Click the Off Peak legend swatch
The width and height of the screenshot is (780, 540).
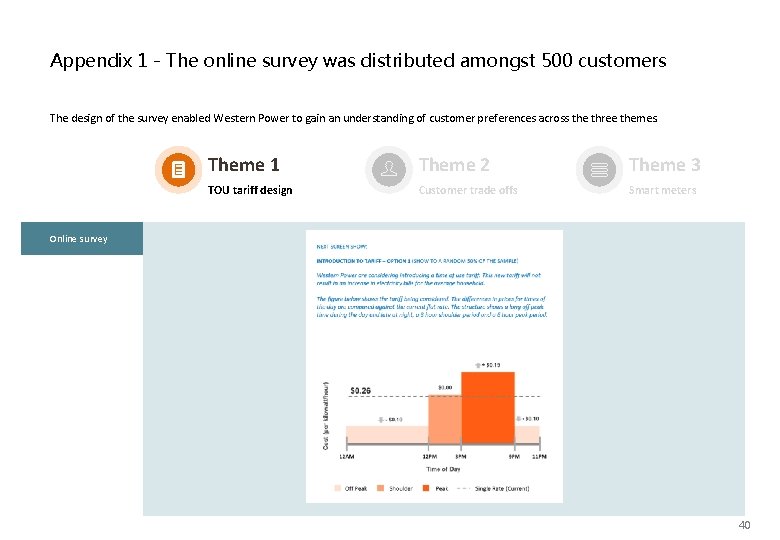click(x=338, y=488)
